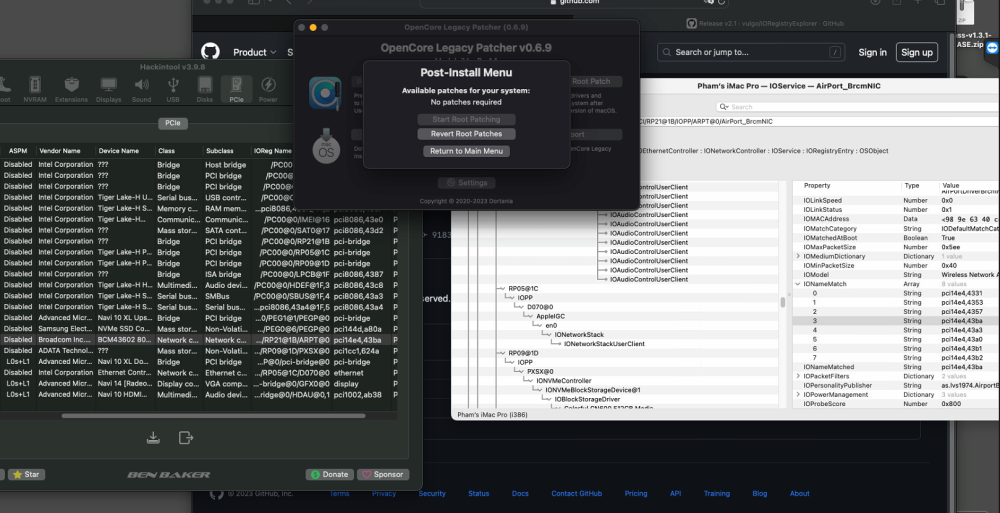Viewport: 1000px width, 513px height.
Task: Click Revert Root Patches button
Action: point(466,134)
